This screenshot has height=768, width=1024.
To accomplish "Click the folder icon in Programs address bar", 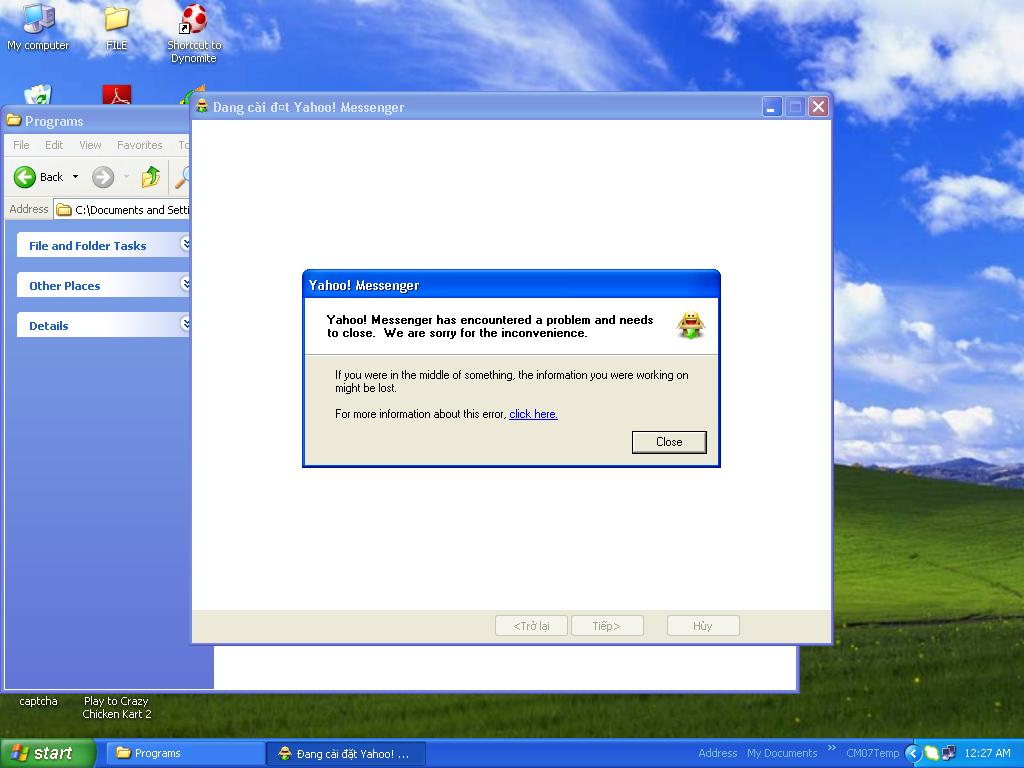I will (63, 210).
